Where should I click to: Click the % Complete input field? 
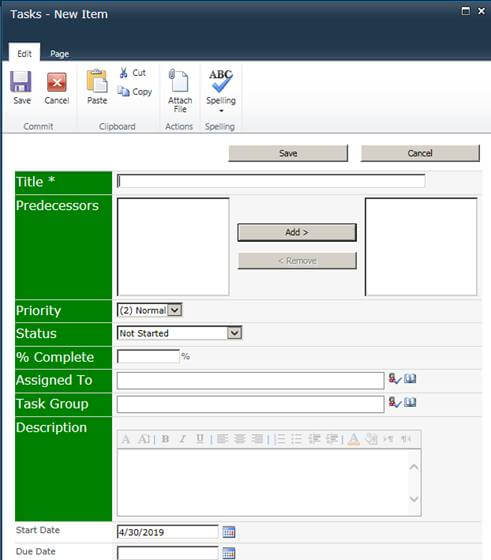[148, 356]
